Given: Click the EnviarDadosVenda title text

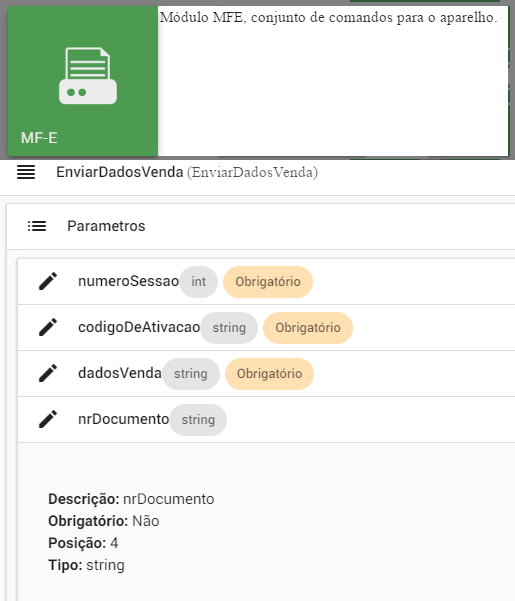Looking at the screenshot, I should click(x=120, y=172).
